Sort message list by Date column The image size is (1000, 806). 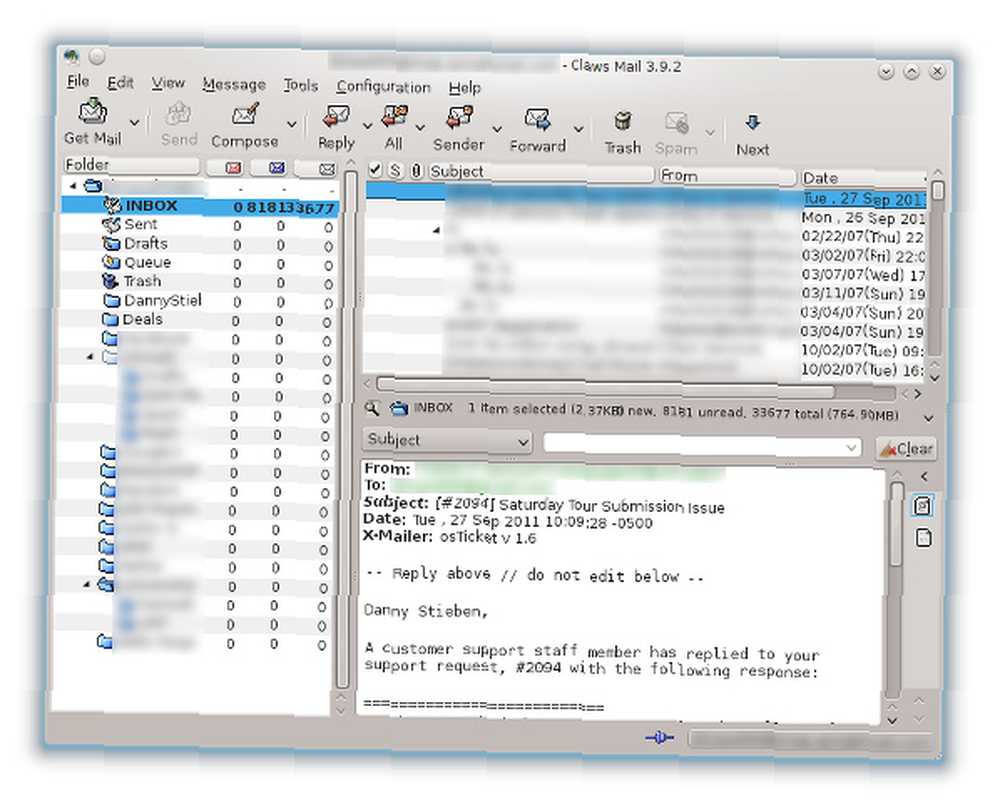pos(864,178)
